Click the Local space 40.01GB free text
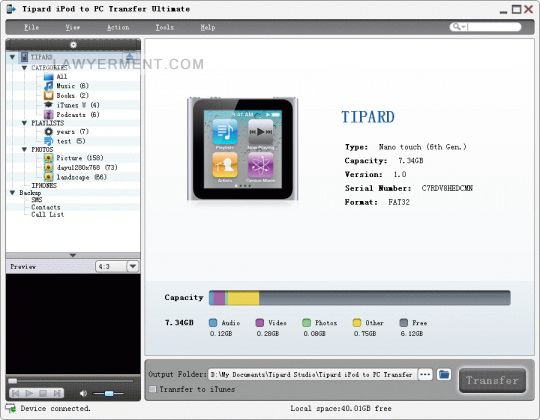 point(341,409)
